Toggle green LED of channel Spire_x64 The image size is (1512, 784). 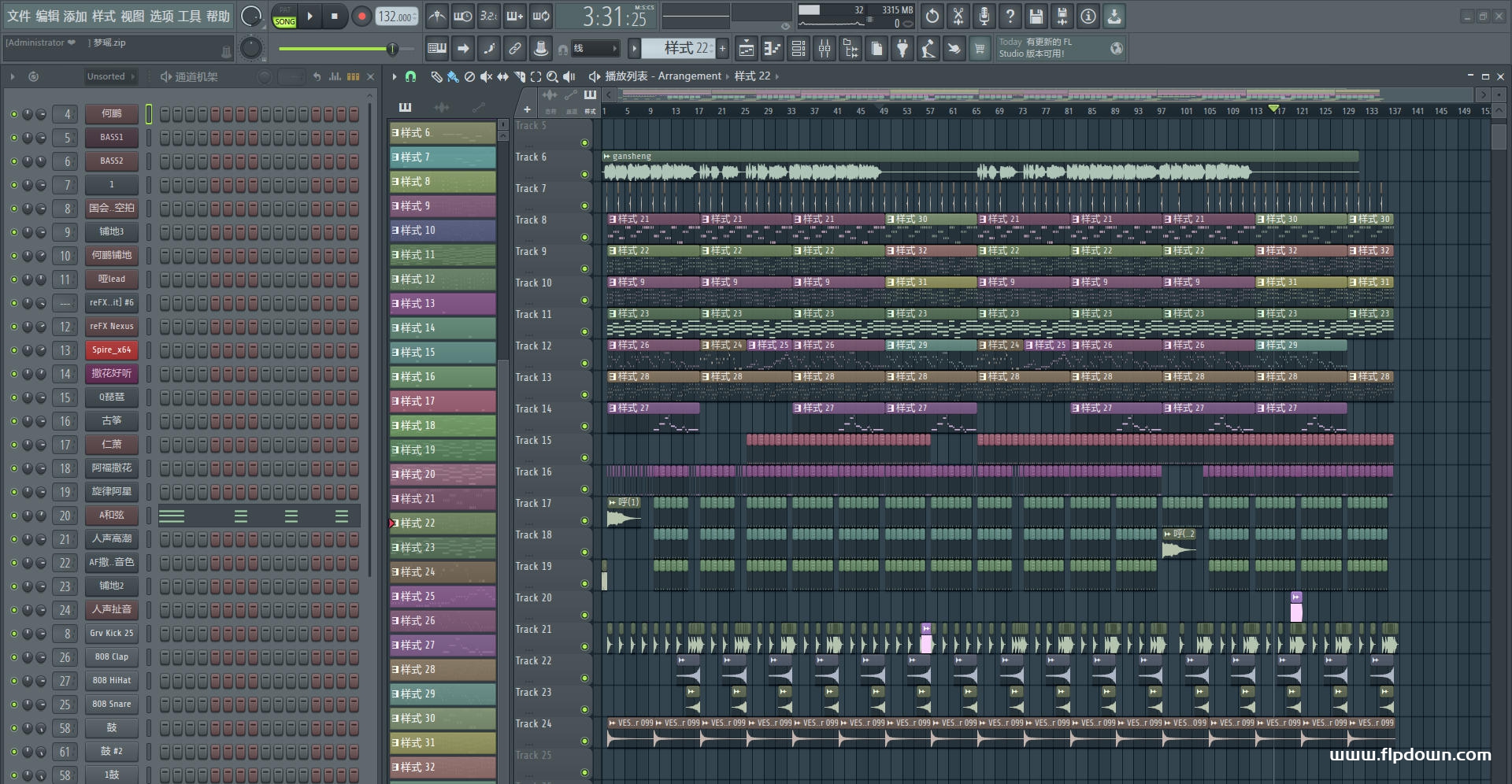13,350
